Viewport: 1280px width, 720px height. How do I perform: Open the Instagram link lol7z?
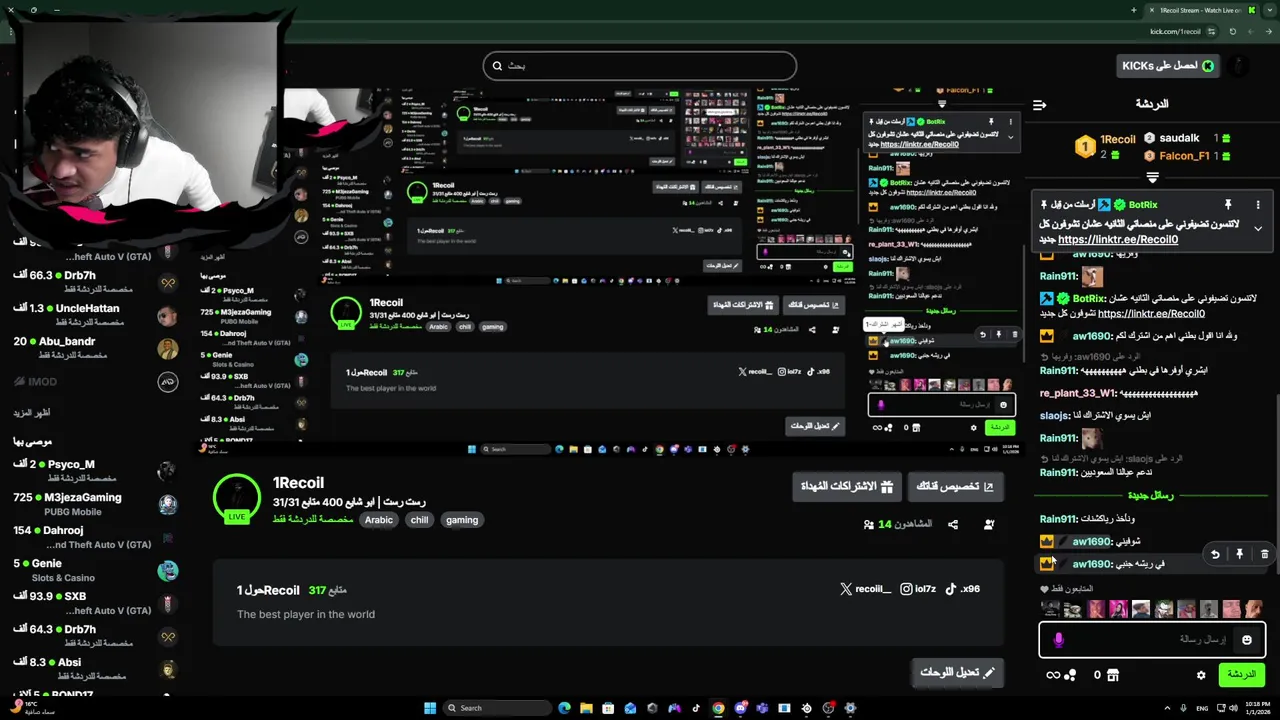point(918,589)
